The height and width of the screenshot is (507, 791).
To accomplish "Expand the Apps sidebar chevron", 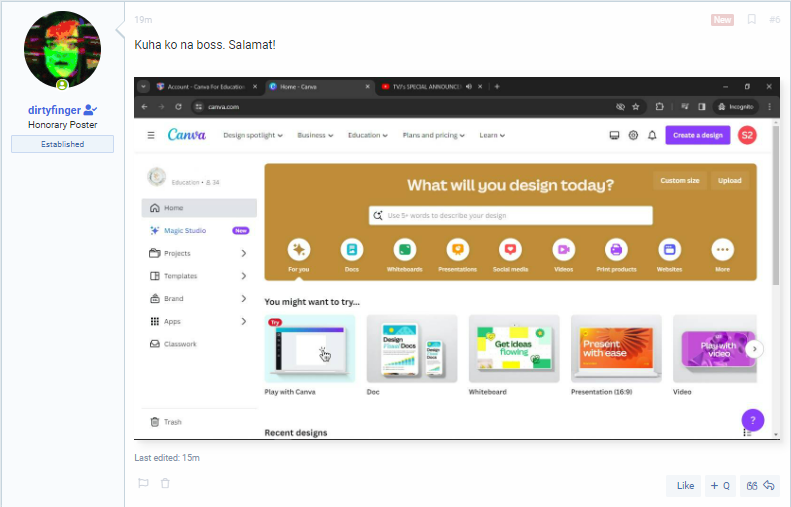I will 244,321.
